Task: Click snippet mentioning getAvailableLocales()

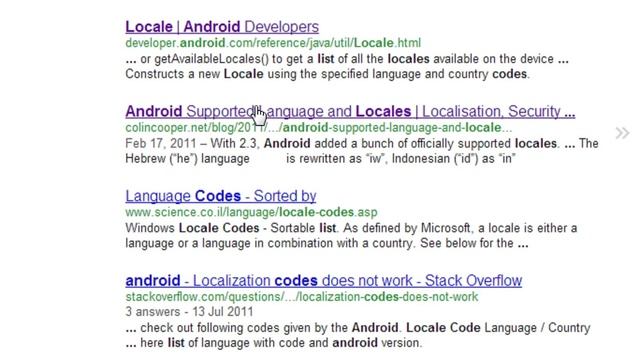Action: coord(347,59)
